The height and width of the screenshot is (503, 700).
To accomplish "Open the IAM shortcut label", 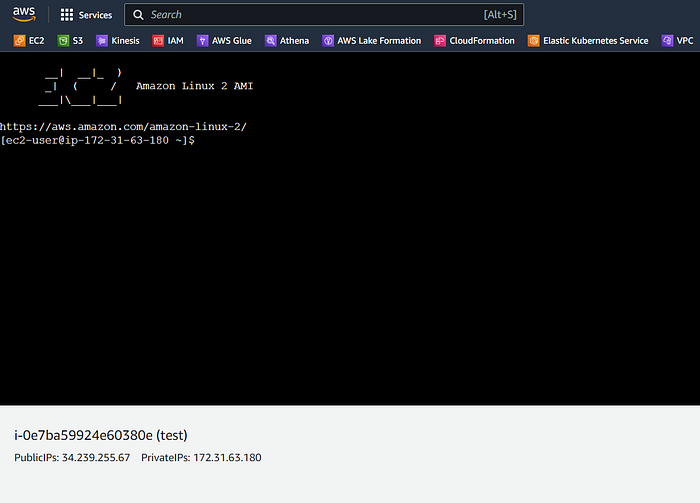I will point(175,41).
